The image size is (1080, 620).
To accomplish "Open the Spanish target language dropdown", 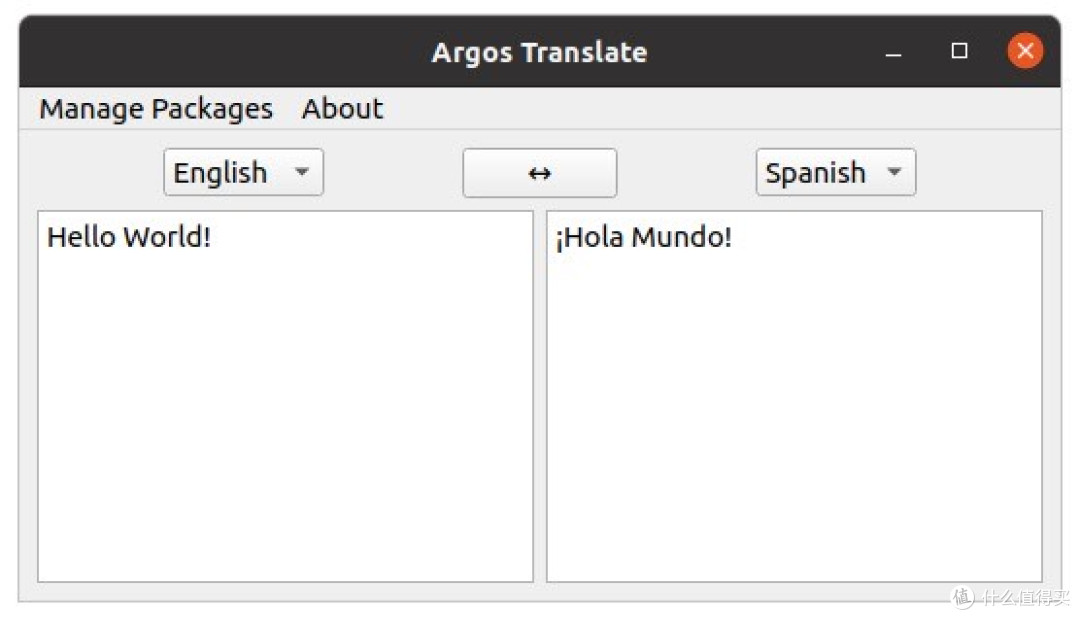I will 835,172.
